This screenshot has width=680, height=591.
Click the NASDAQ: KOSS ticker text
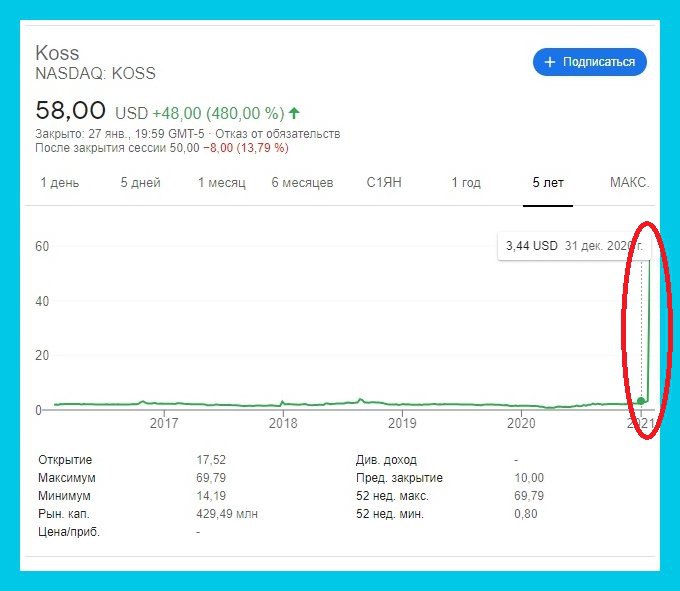coord(95,74)
